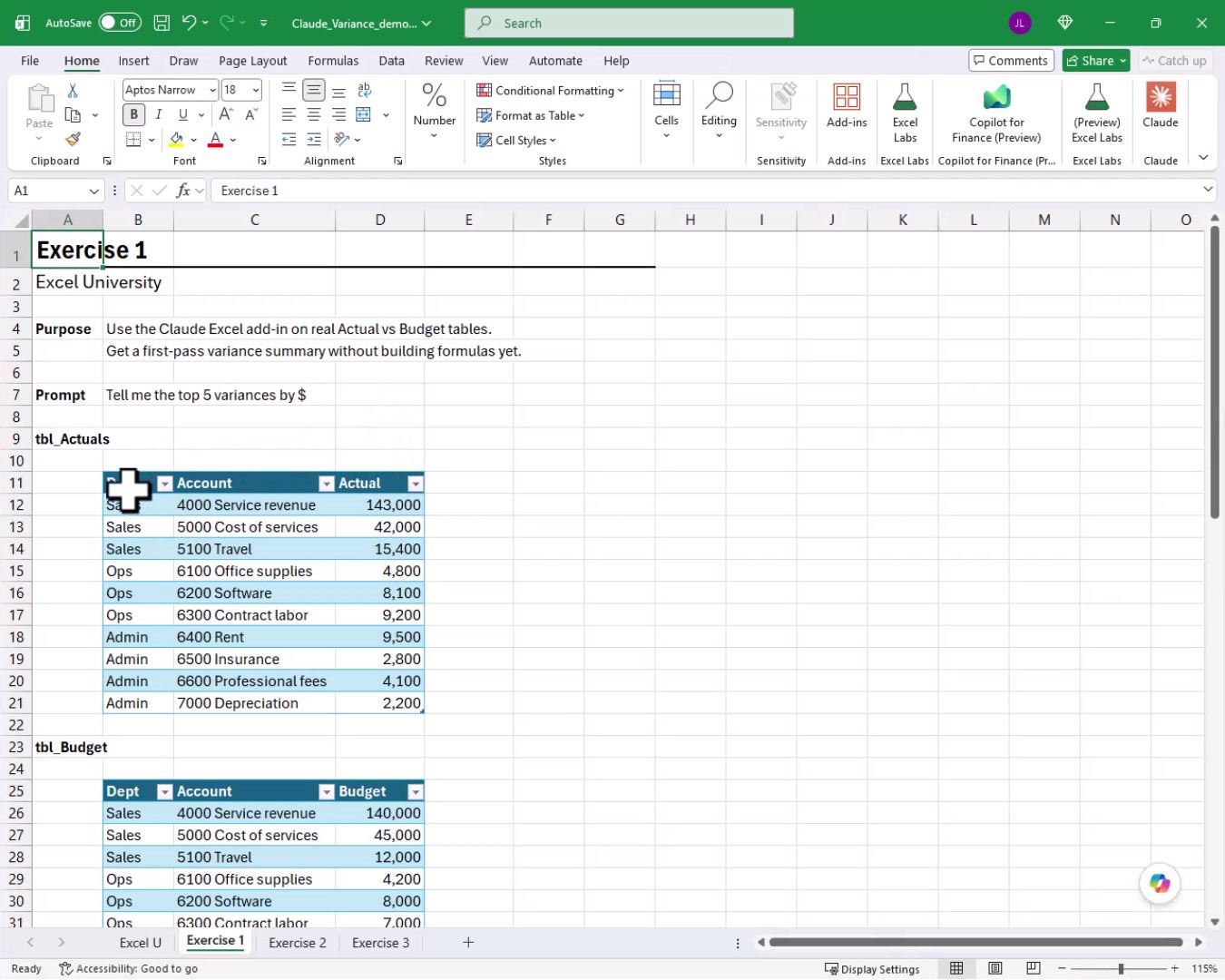Image resolution: width=1225 pixels, height=980 pixels.
Task: Open the Number format dropdown
Action: point(434,110)
